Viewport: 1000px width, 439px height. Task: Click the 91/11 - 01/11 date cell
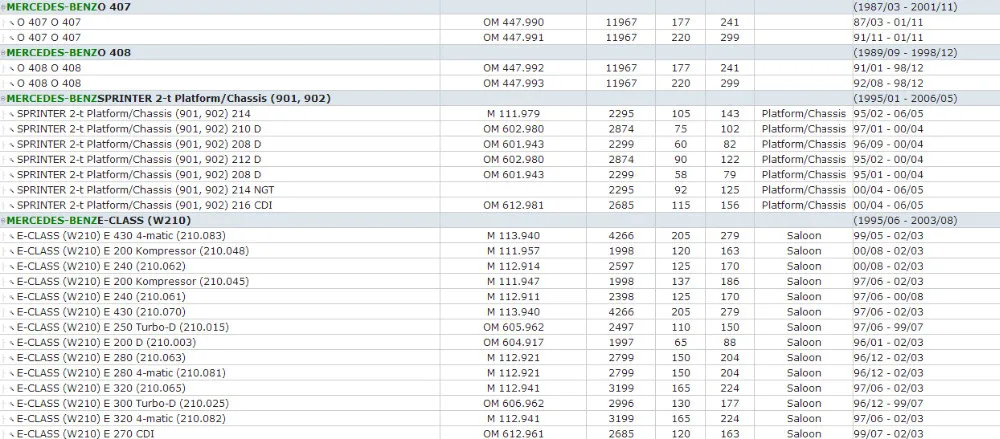click(x=888, y=38)
